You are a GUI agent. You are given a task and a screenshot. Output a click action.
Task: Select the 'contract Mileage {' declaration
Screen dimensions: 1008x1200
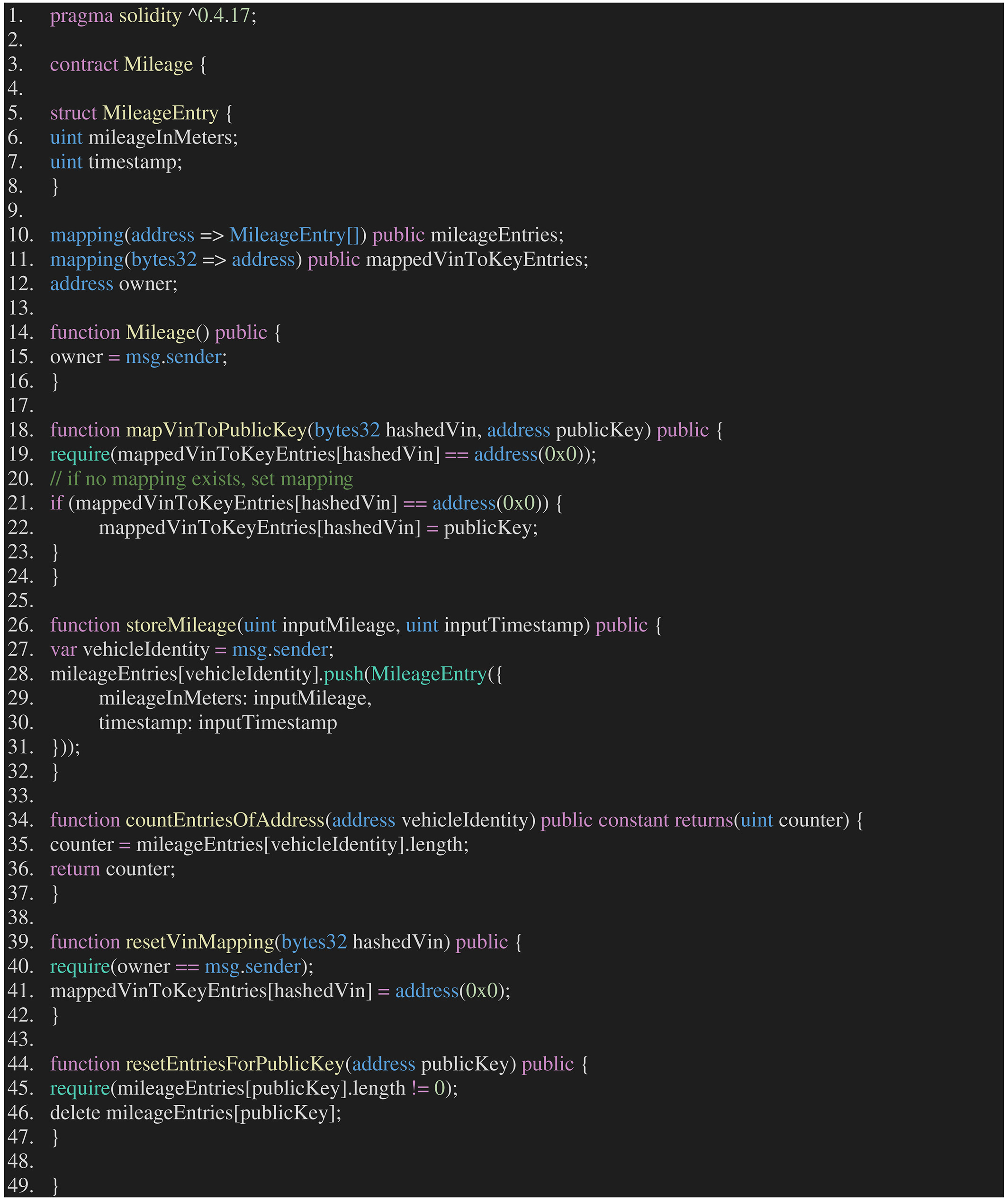128,64
